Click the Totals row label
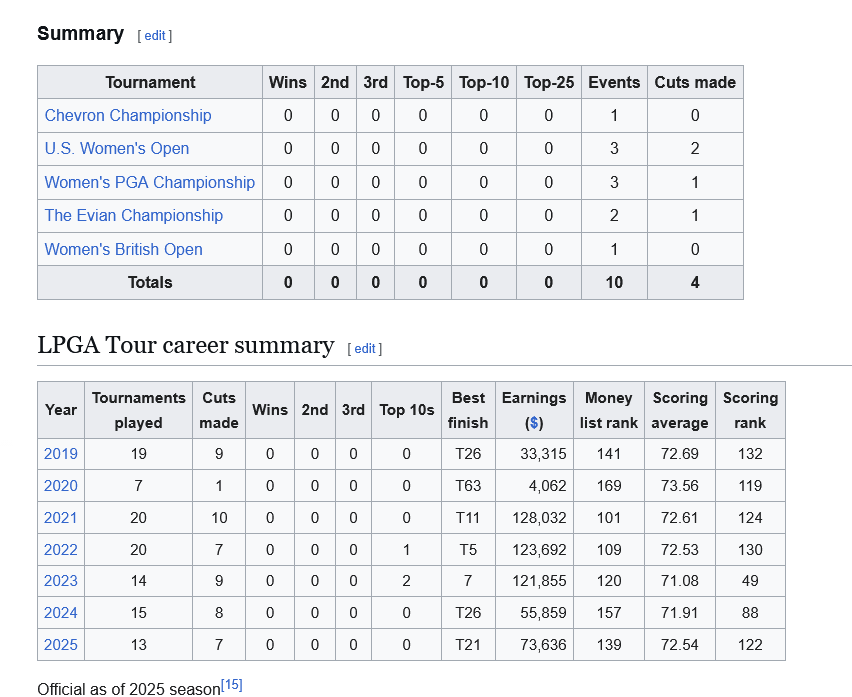The height and width of the screenshot is (697, 852). [150, 283]
